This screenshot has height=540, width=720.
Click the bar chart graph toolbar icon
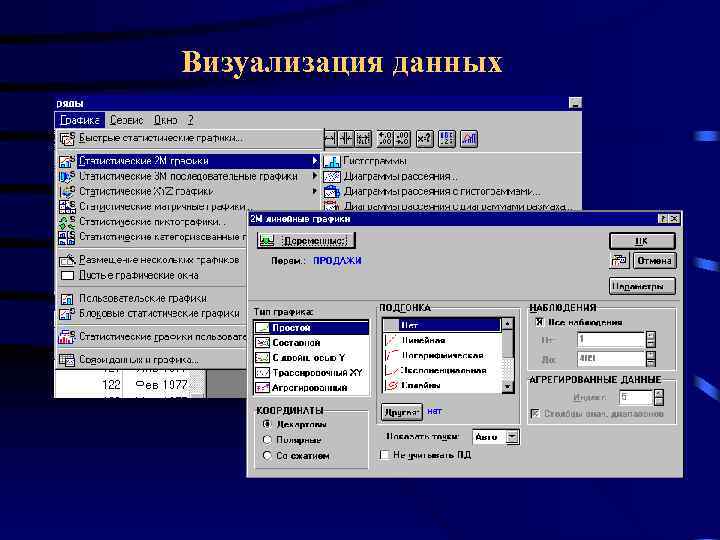tap(469, 138)
